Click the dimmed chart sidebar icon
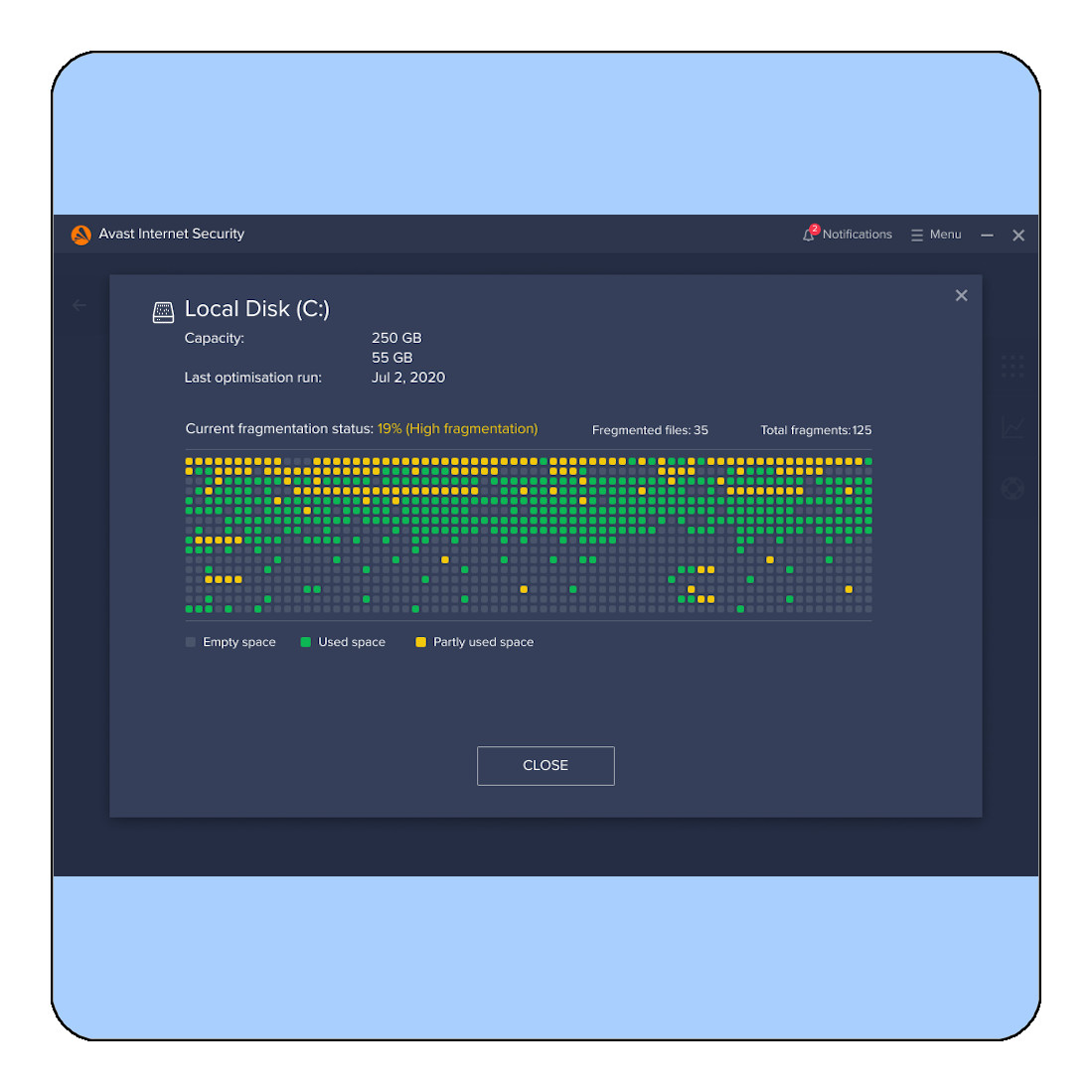1092x1092 pixels. [1013, 427]
